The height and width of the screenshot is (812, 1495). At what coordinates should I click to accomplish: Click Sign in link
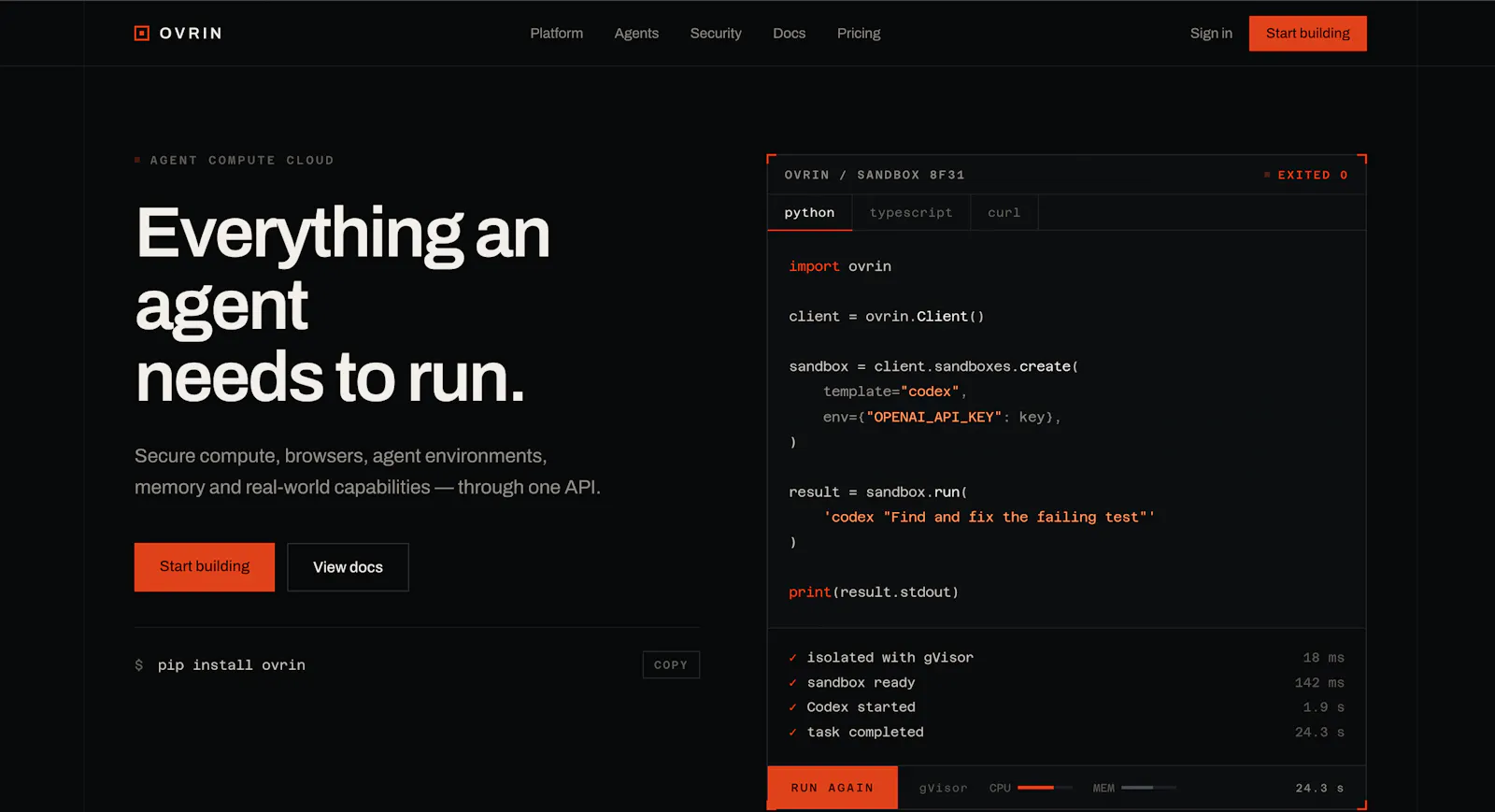click(1211, 33)
